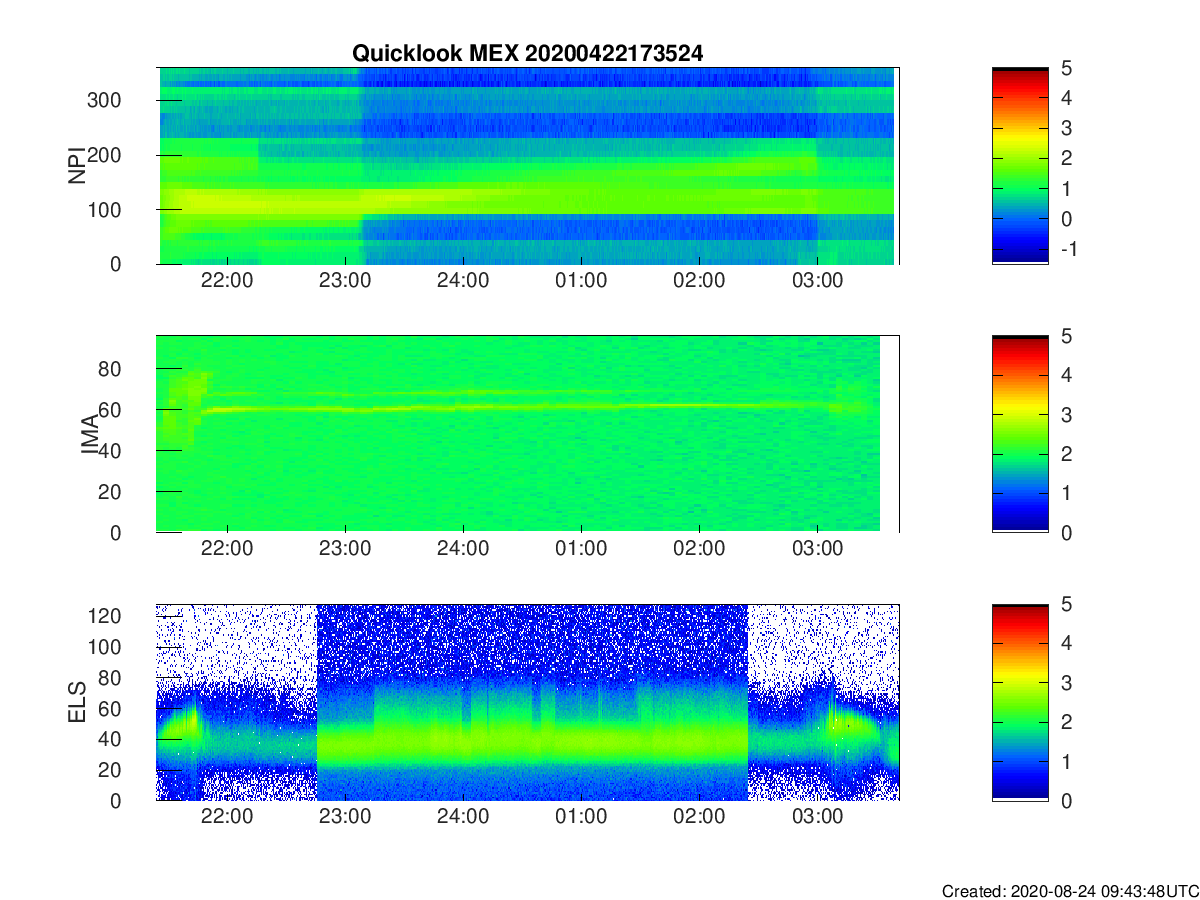Click the IMA plot colorbar
This screenshot has width=1200, height=900.
(x=1020, y=434)
